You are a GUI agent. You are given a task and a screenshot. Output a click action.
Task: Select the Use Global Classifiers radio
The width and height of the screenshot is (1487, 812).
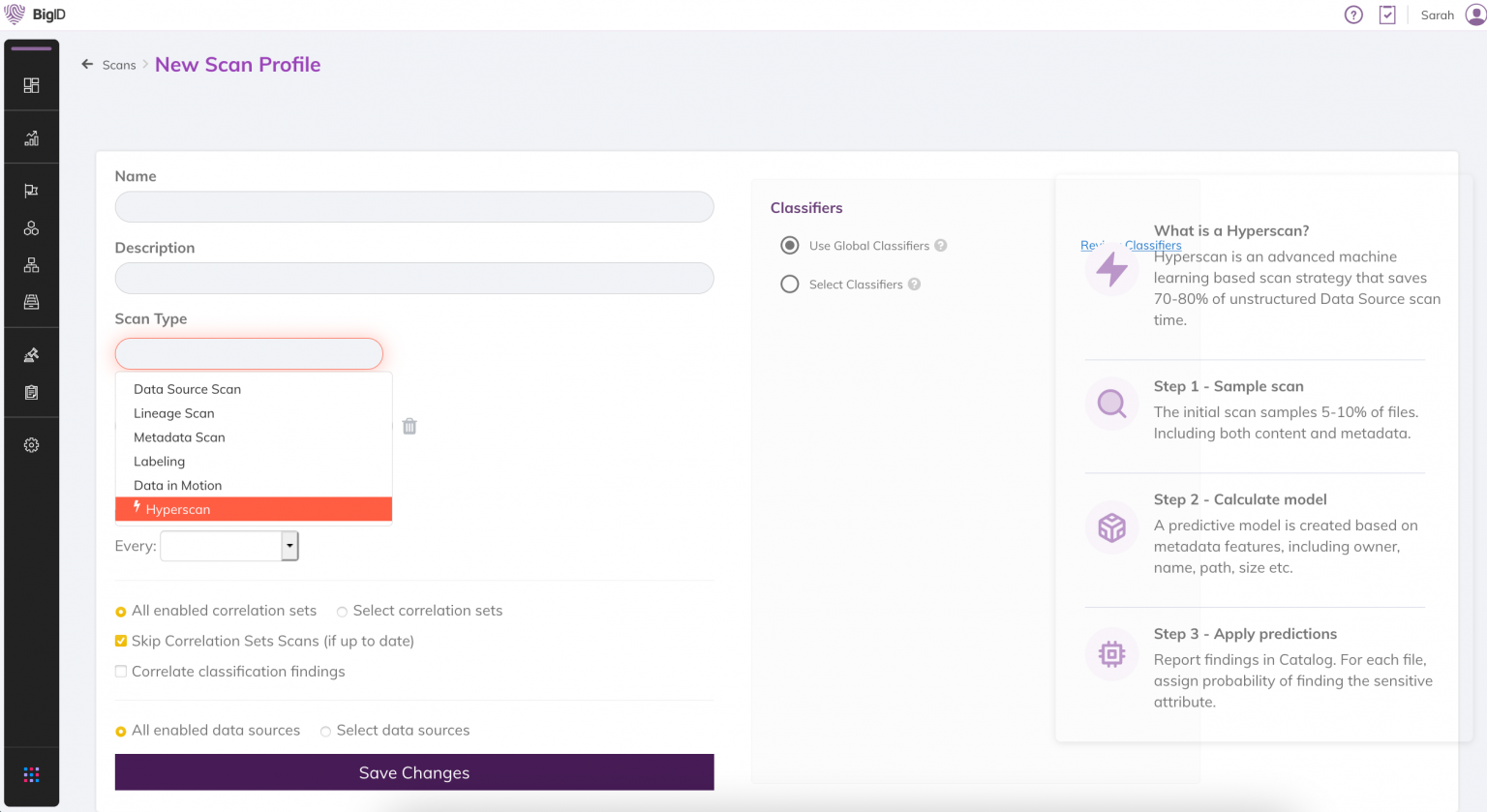pyautogui.click(x=790, y=246)
